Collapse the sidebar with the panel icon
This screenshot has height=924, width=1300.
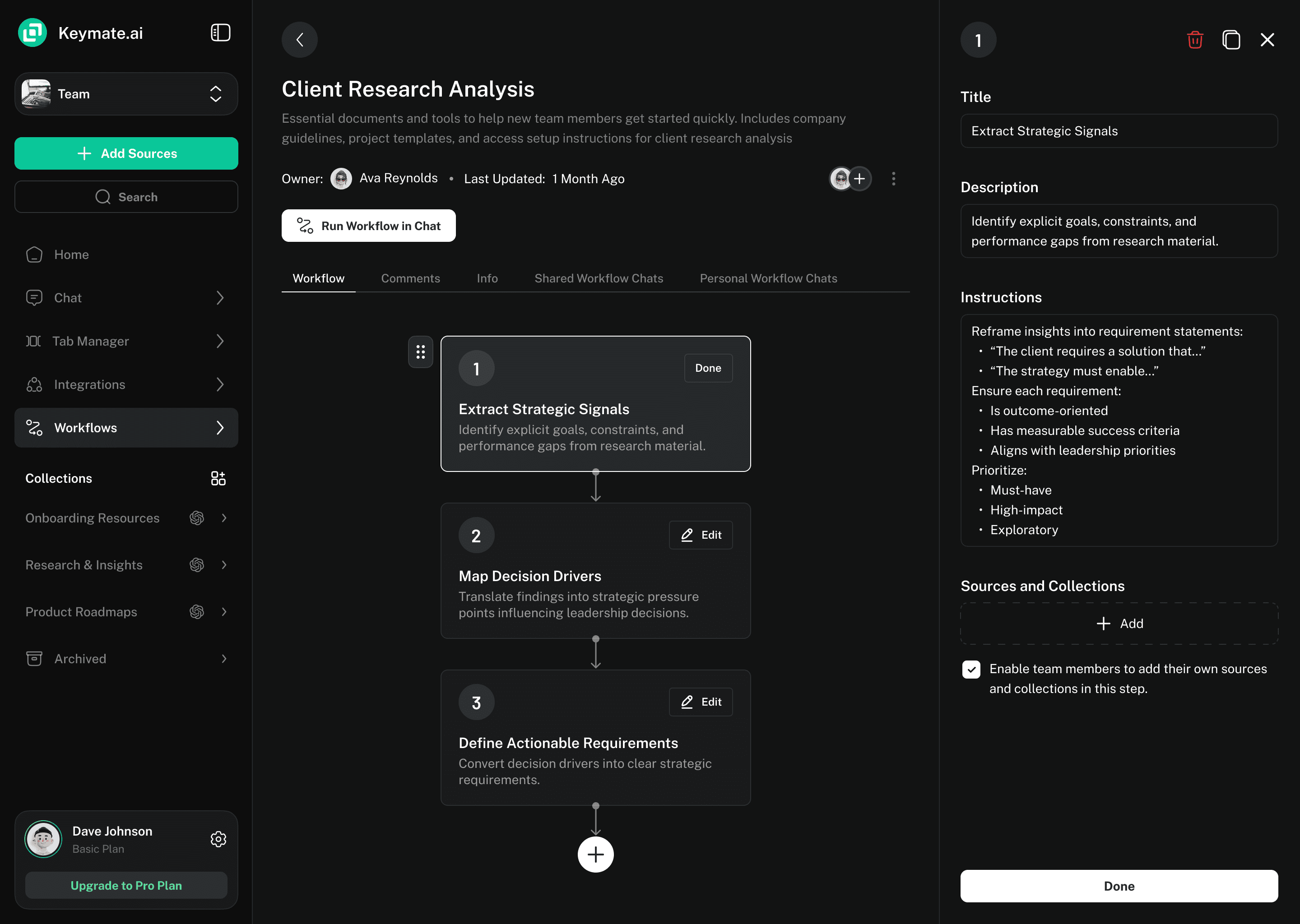[x=220, y=32]
